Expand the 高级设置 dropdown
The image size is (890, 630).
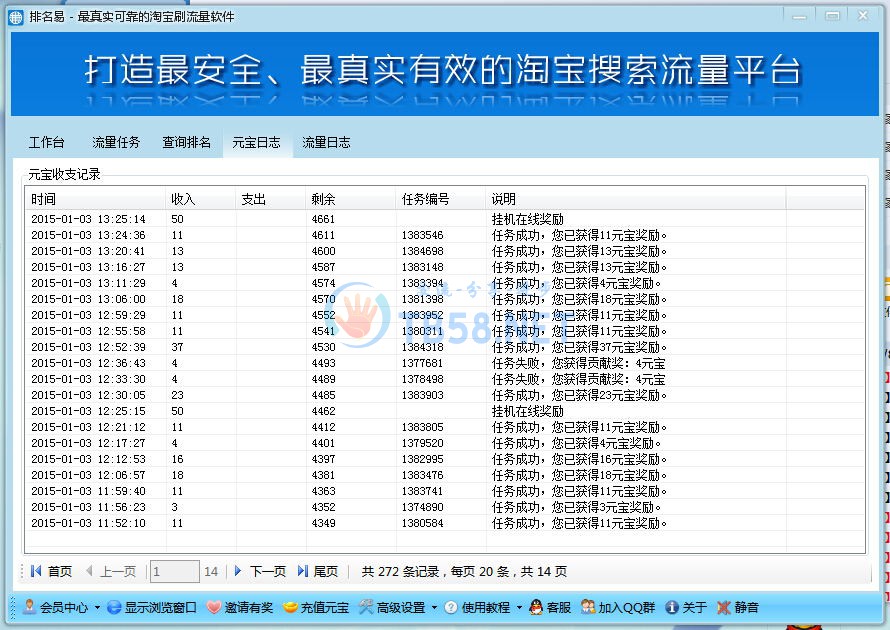point(398,607)
